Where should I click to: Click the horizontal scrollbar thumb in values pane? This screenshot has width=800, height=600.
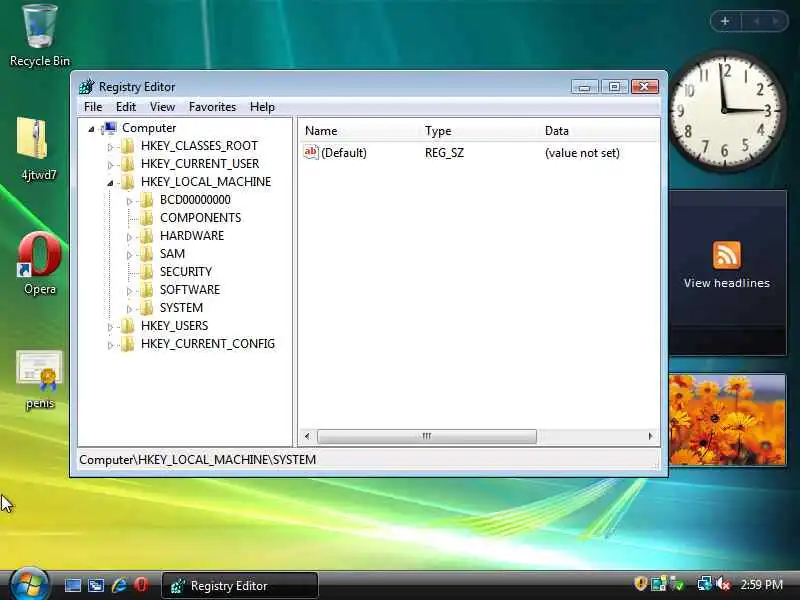click(427, 436)
